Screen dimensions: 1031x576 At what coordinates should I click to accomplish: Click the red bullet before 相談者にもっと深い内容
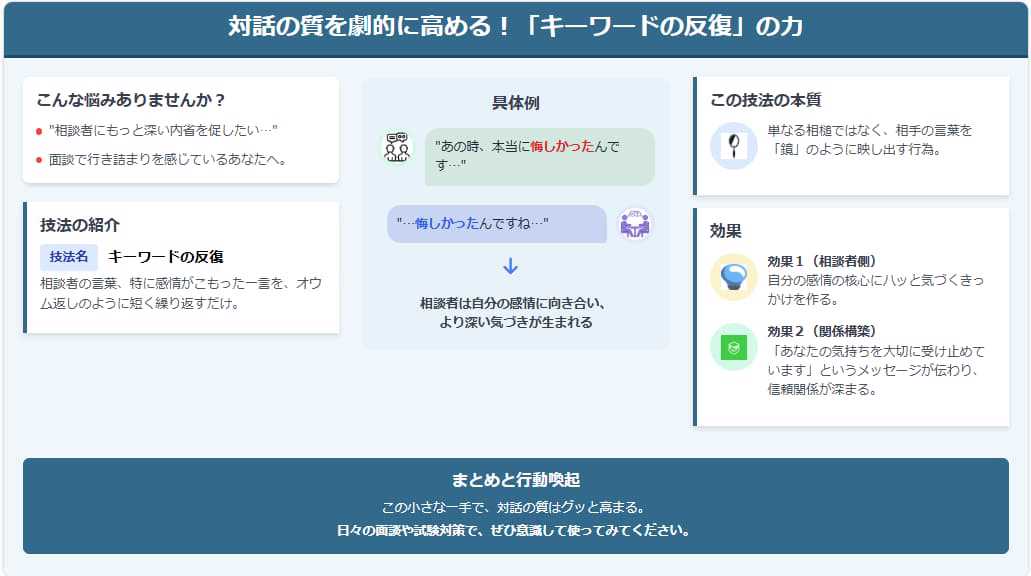(39, 131)
